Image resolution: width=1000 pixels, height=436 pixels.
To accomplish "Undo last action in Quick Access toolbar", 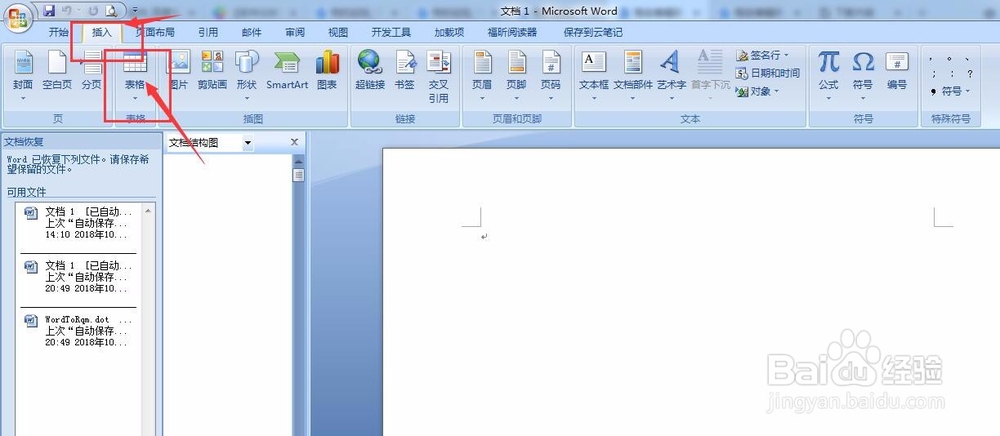I will click(66, 10).
